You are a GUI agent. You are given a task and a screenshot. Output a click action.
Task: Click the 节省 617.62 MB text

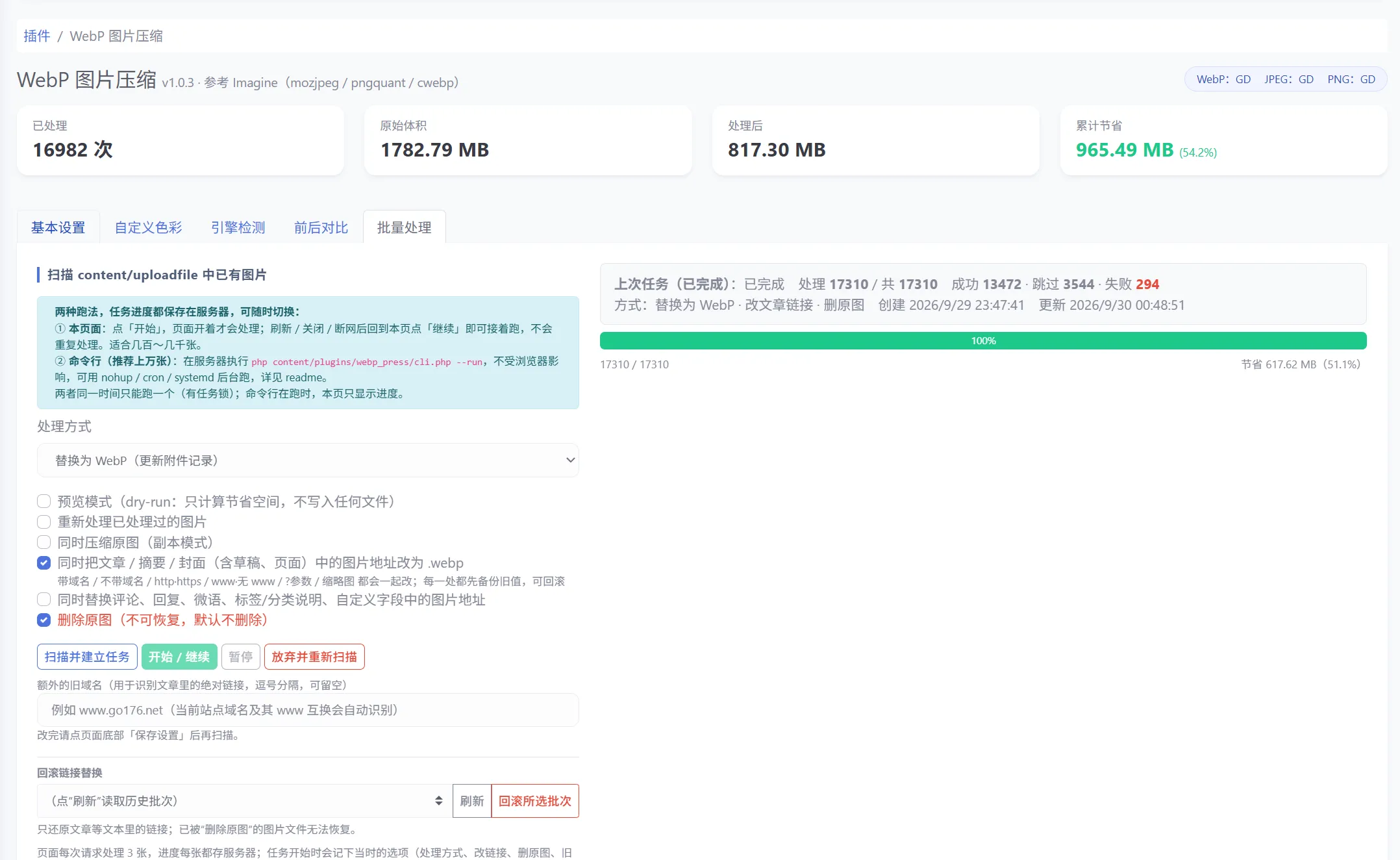(x=1301, y=364)
